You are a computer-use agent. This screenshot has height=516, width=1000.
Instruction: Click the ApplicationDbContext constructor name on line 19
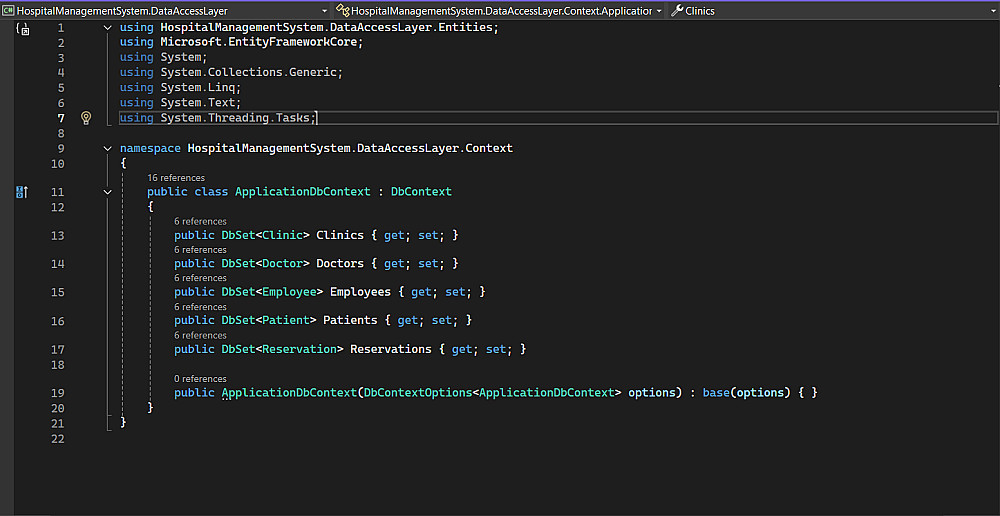[x=289, y=393]
